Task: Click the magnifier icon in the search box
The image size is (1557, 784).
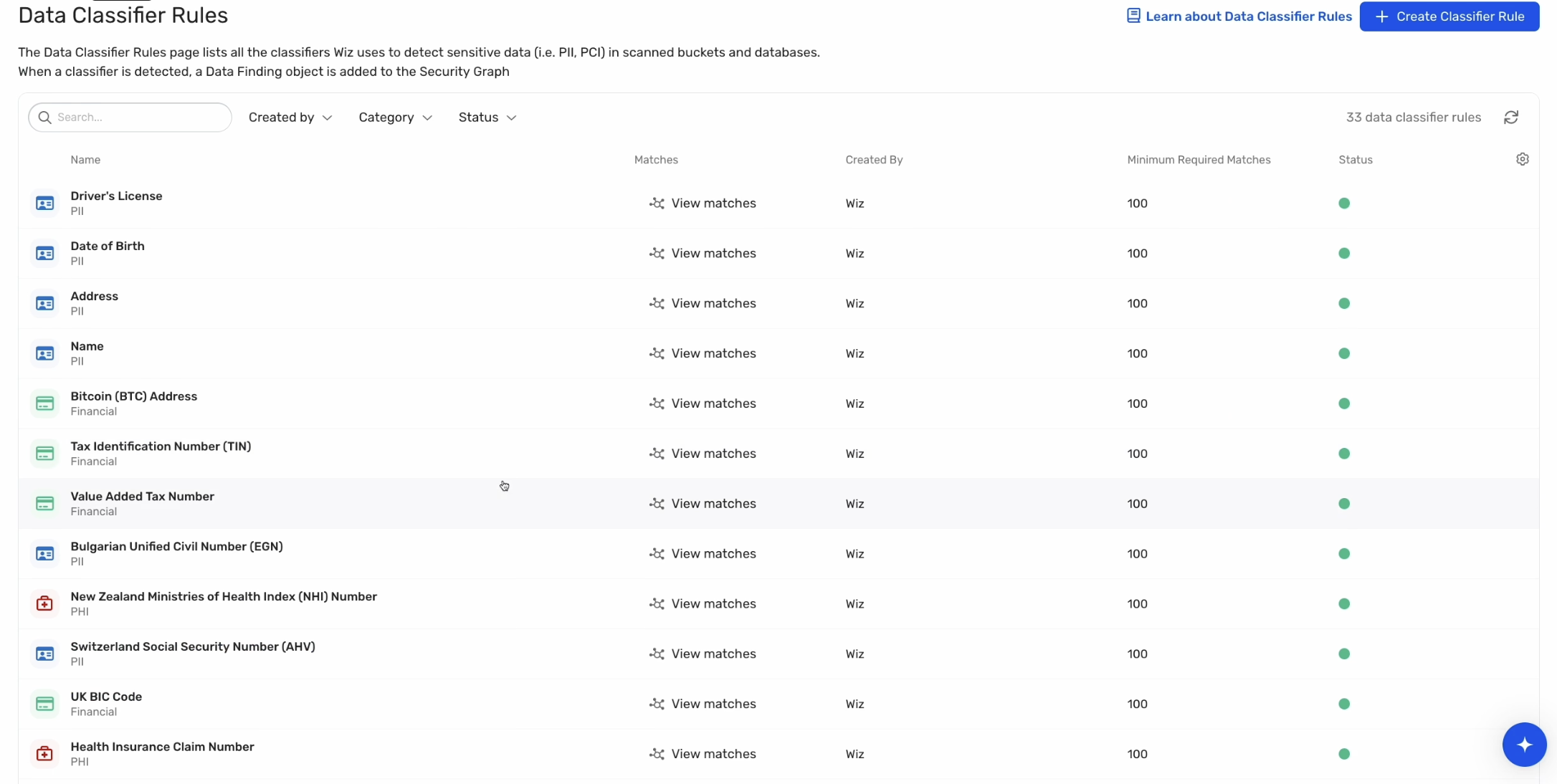Action: [44, 118]
